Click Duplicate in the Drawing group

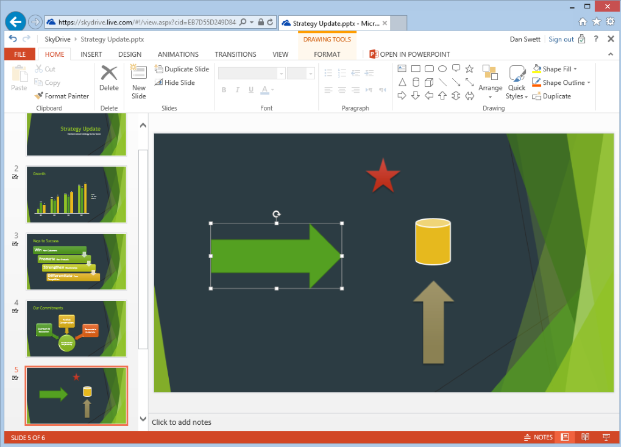click(x=551, y=96)
